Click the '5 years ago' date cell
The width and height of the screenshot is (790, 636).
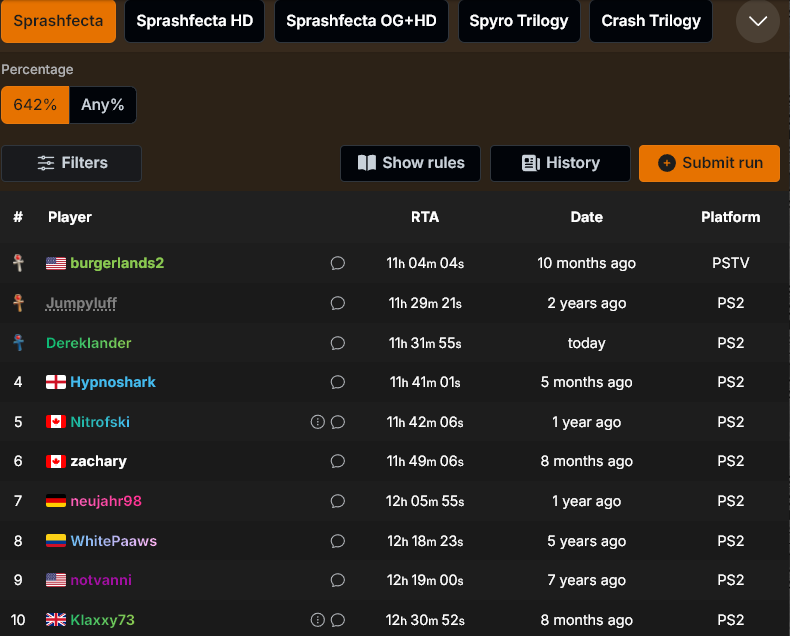(586, 541)
